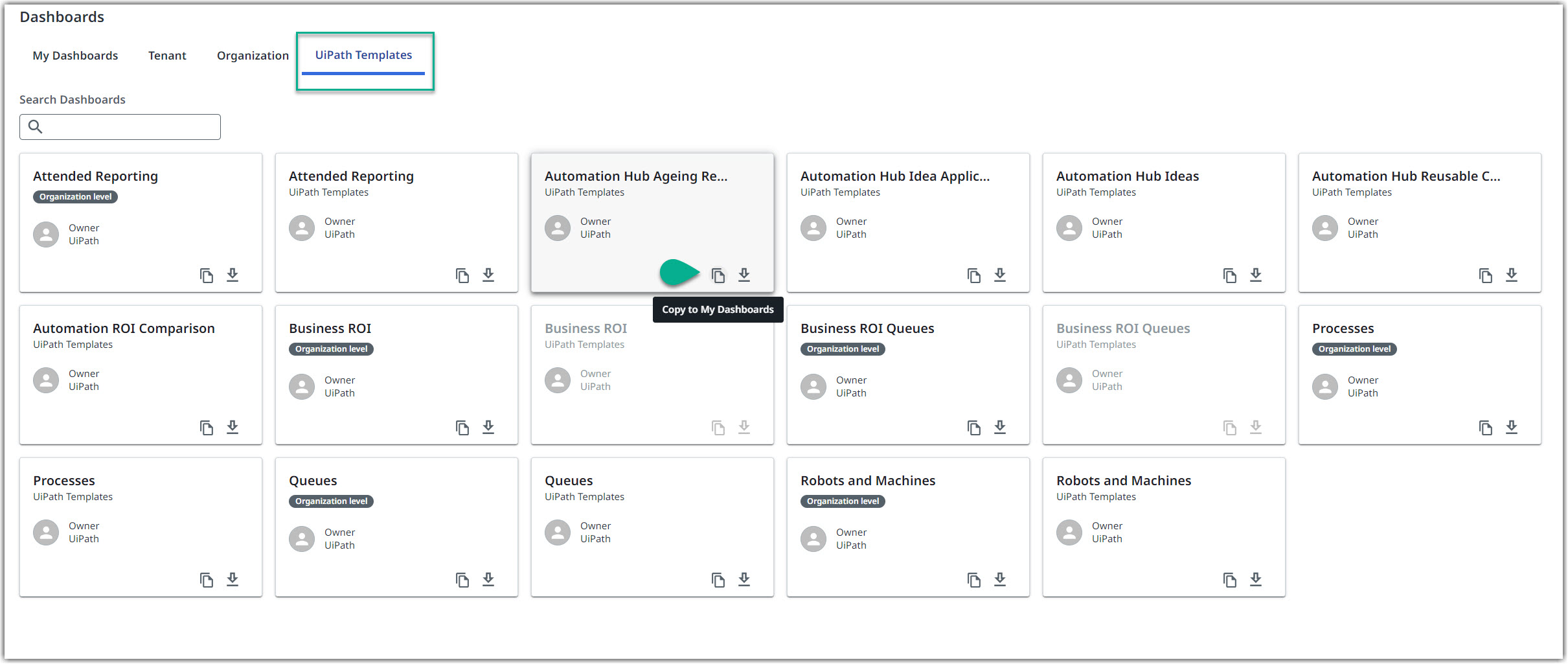Copy the Automation Hub Ideas dashboard
Screen dimensions: 1568x664
(x=1230, y=275)
